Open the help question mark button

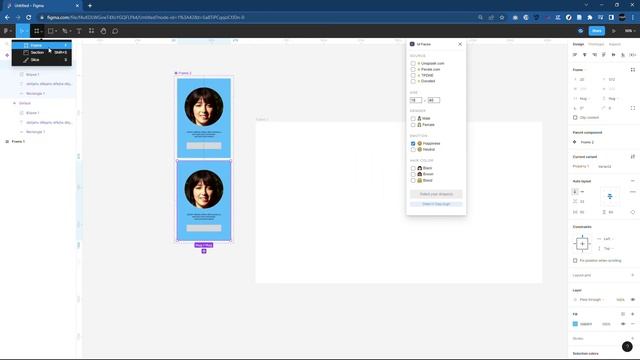[627, 347]
